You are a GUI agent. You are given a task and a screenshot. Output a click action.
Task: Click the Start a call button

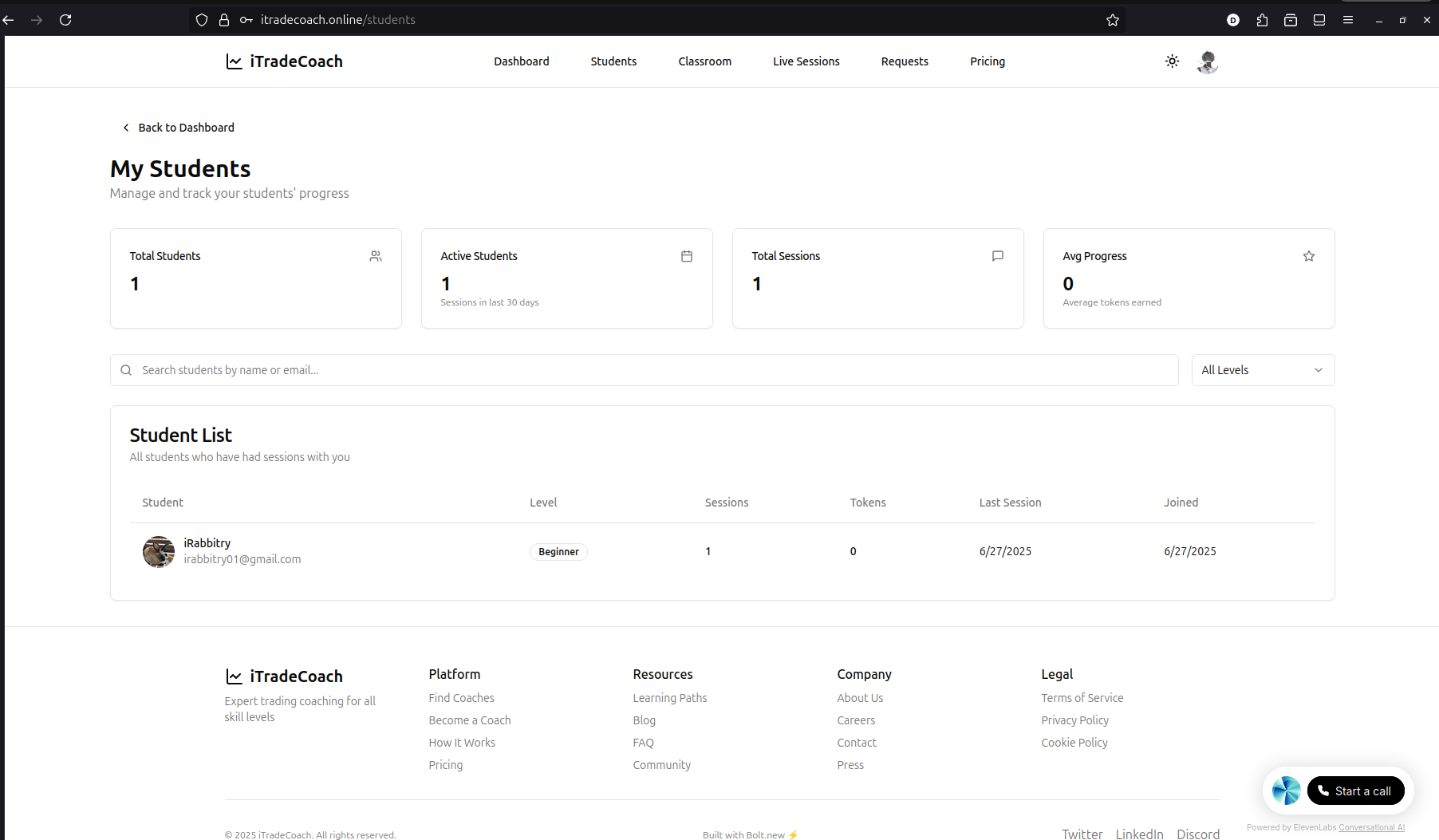click(x=1355, y=791)
